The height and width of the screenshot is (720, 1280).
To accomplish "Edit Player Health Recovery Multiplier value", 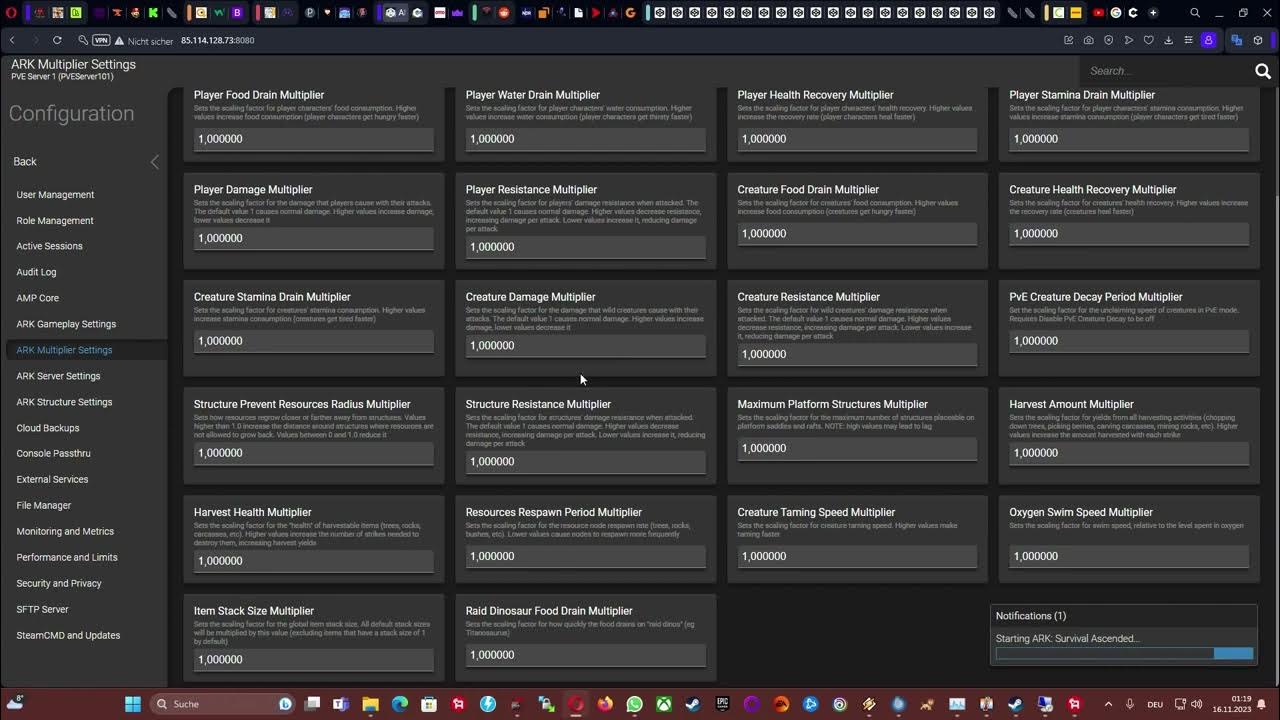I will tap(857, 139).
